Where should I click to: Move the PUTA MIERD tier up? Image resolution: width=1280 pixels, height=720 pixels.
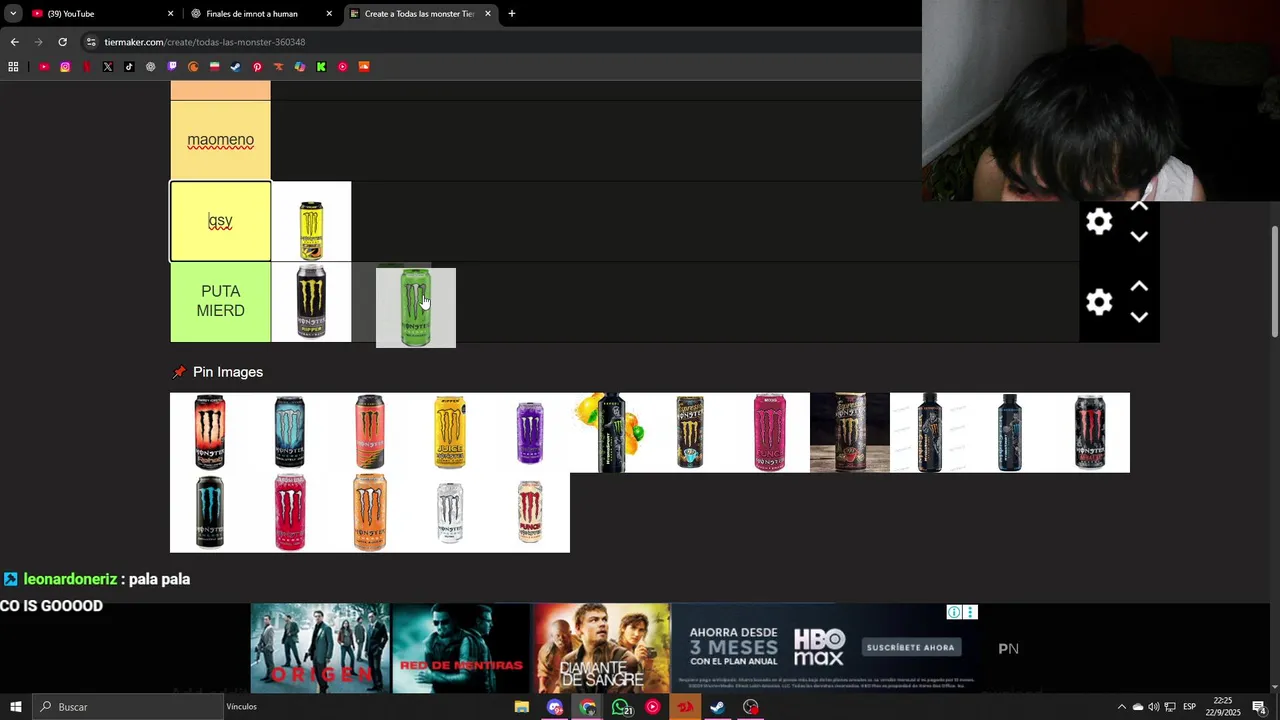click(1139, 286)
